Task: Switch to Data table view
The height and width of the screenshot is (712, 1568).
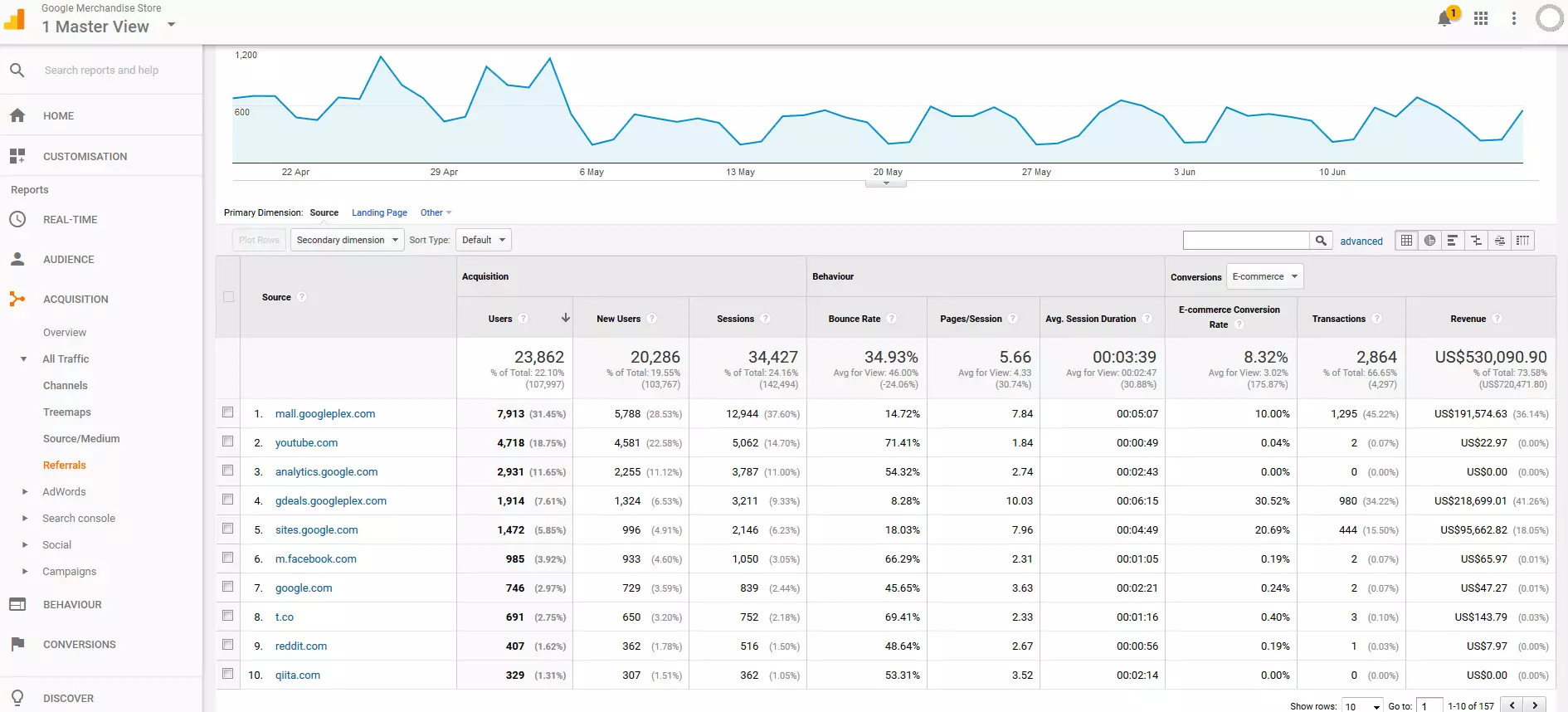Action: tap(1406, 241)
